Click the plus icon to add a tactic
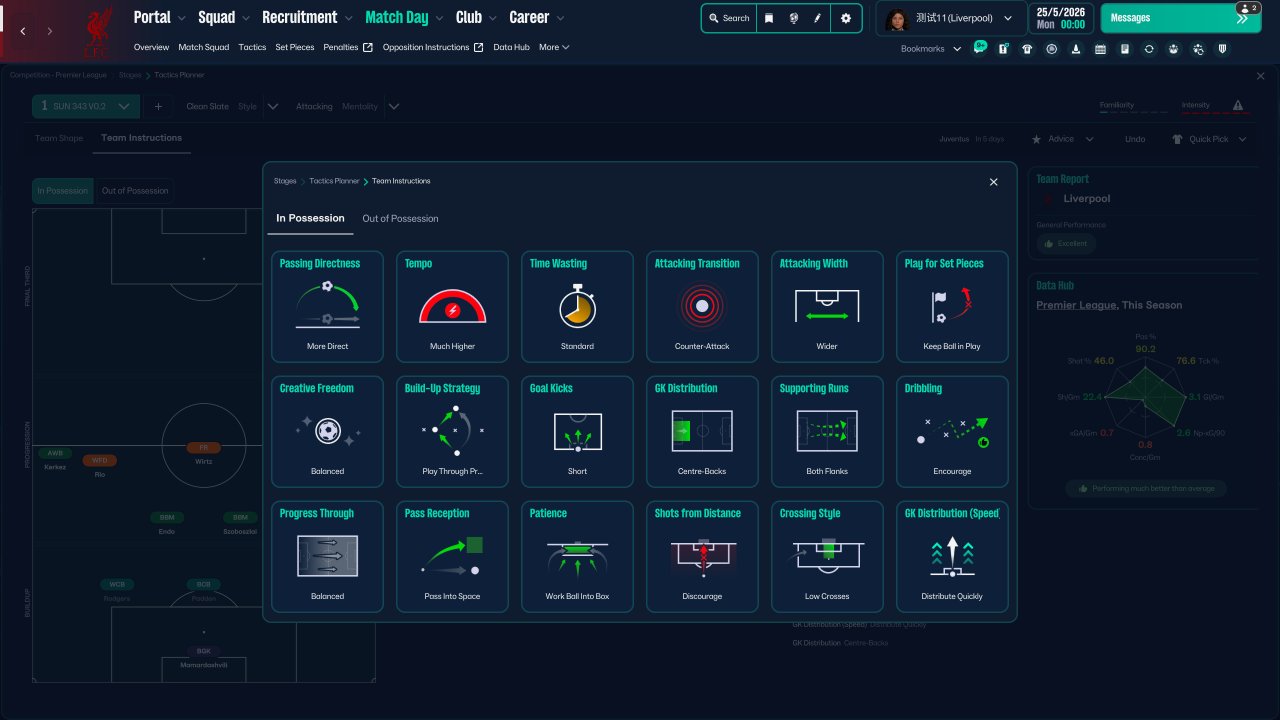This screenshot has width=1280, height=720. coord(157,106)
